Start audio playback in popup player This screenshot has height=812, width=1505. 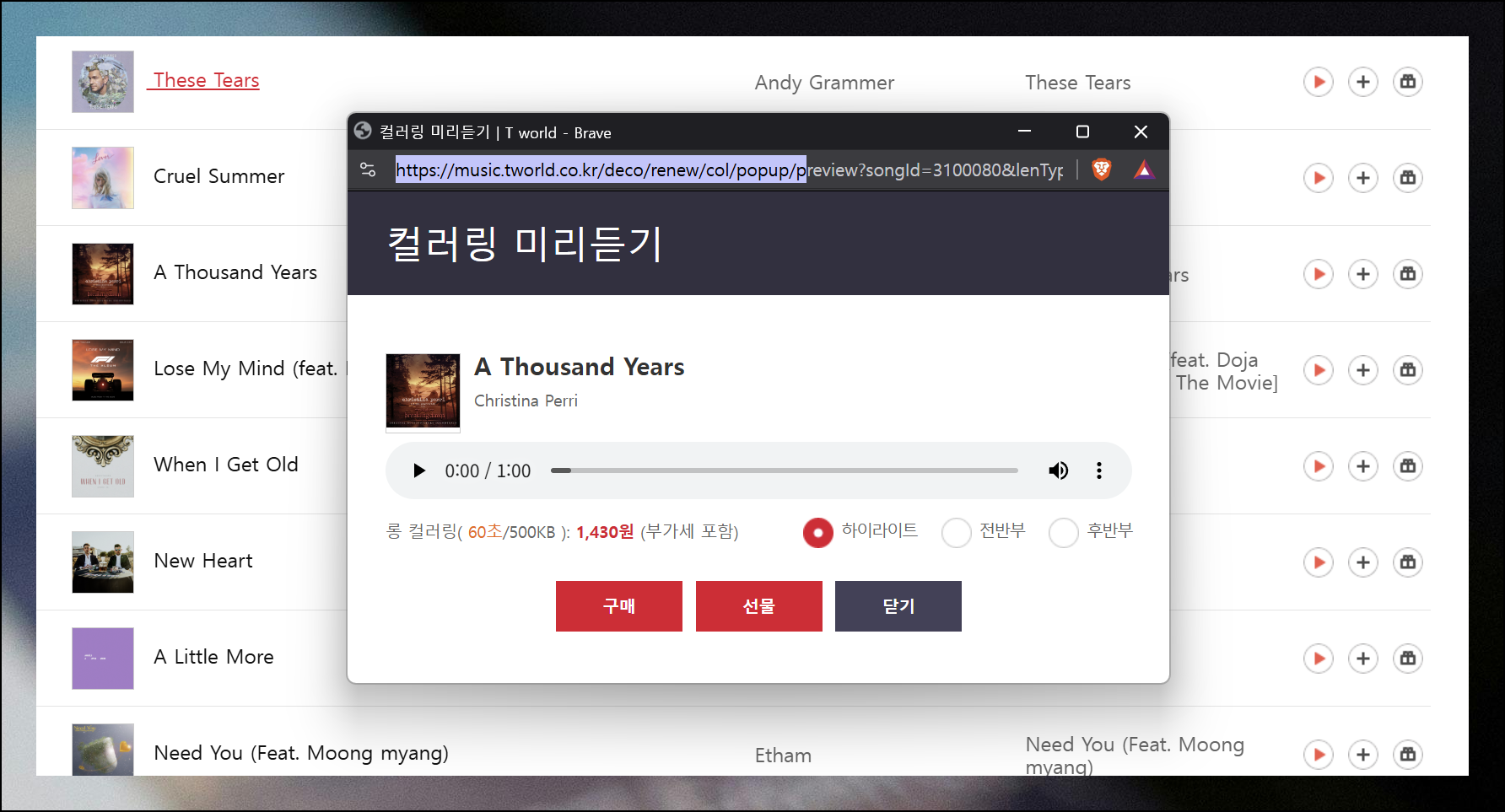pos(419,471)
